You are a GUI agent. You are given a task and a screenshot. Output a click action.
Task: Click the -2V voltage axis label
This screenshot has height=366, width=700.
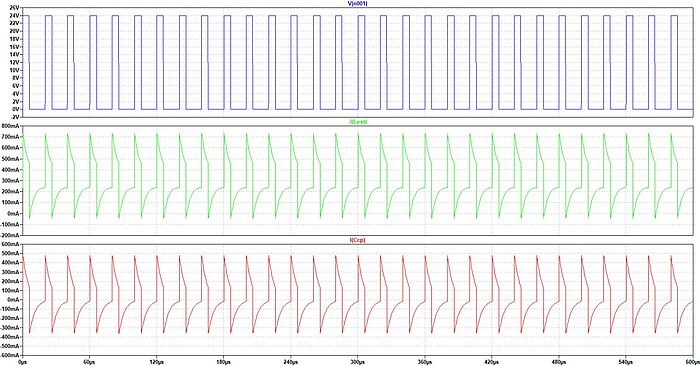coord(14,117)
